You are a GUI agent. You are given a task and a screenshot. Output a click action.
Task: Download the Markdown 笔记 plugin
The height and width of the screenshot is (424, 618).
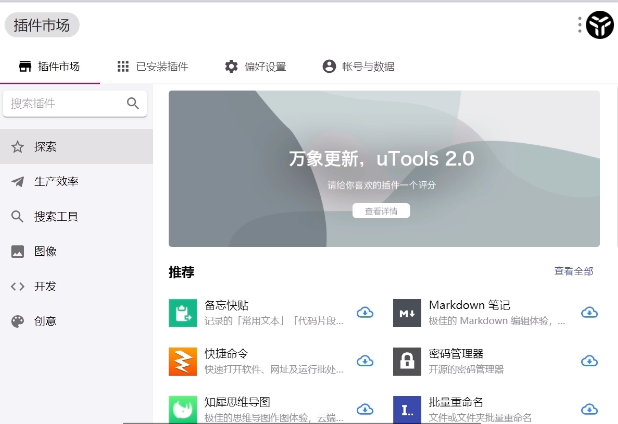pyautogui.click(x=589, y=313)
